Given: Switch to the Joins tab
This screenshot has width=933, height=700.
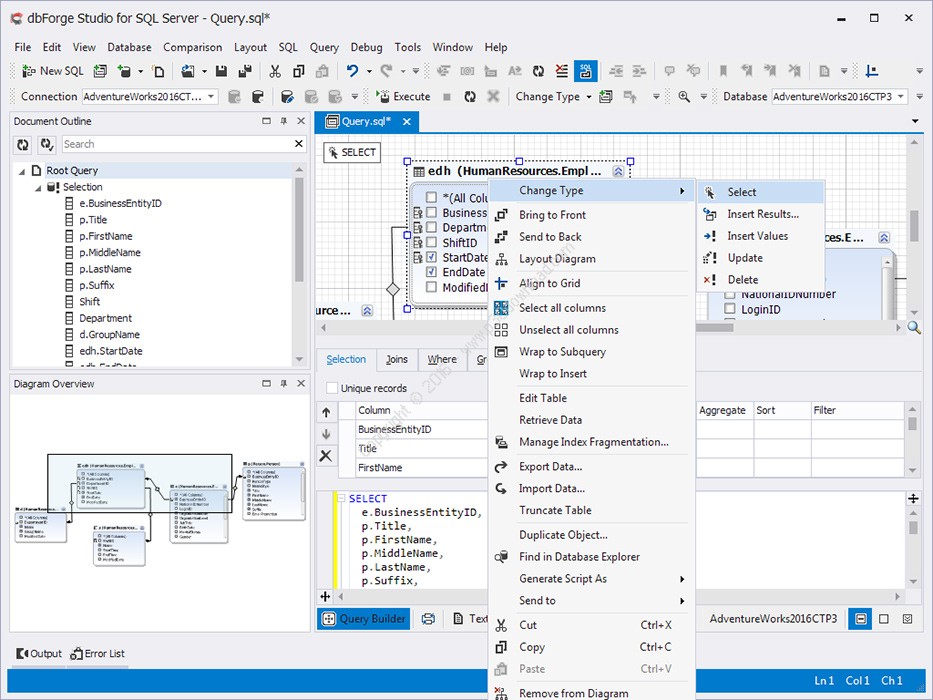Looking at the screenshot, I should (396, 360).
